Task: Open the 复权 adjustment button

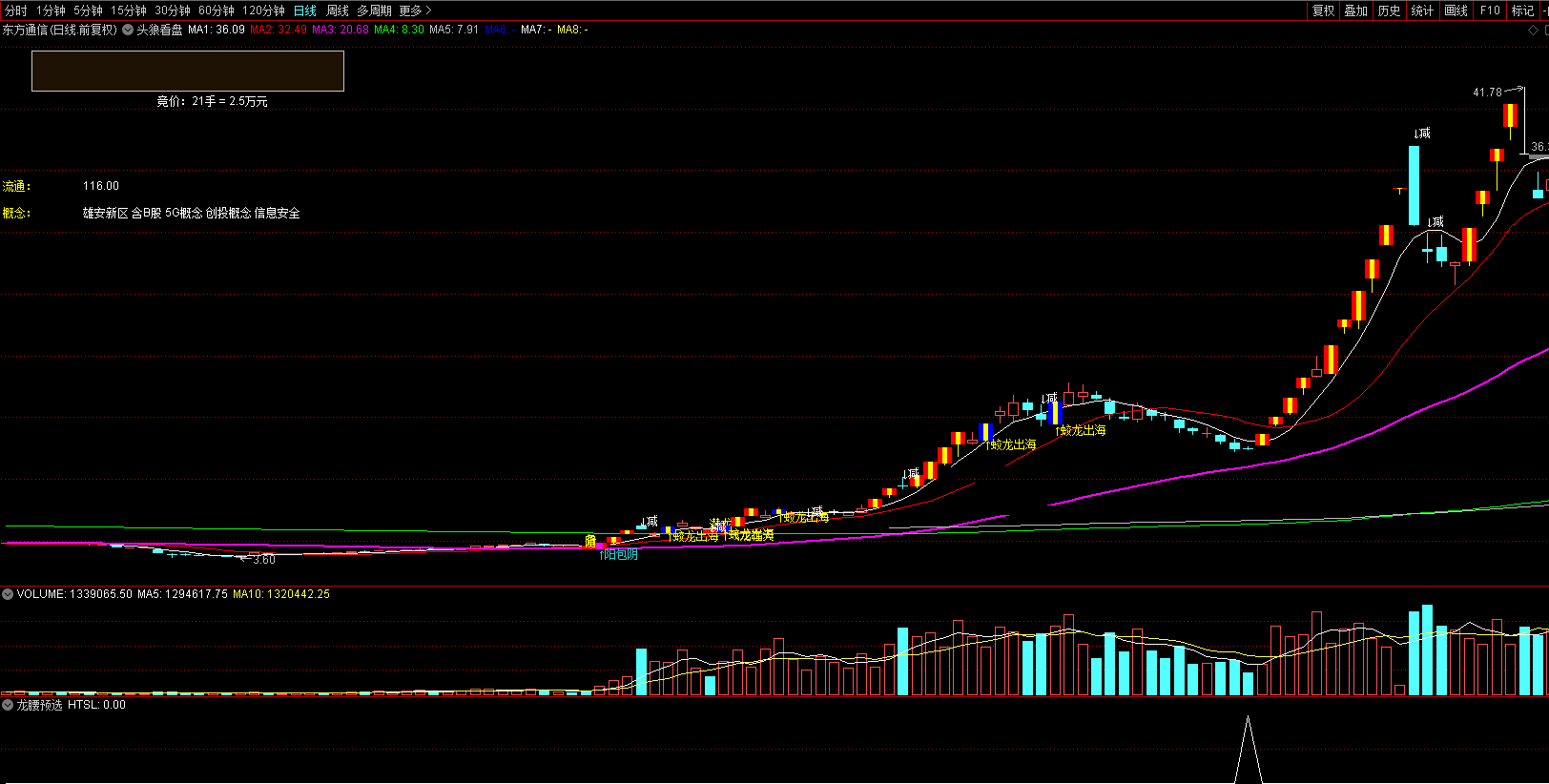Action: pos(1323,10)
